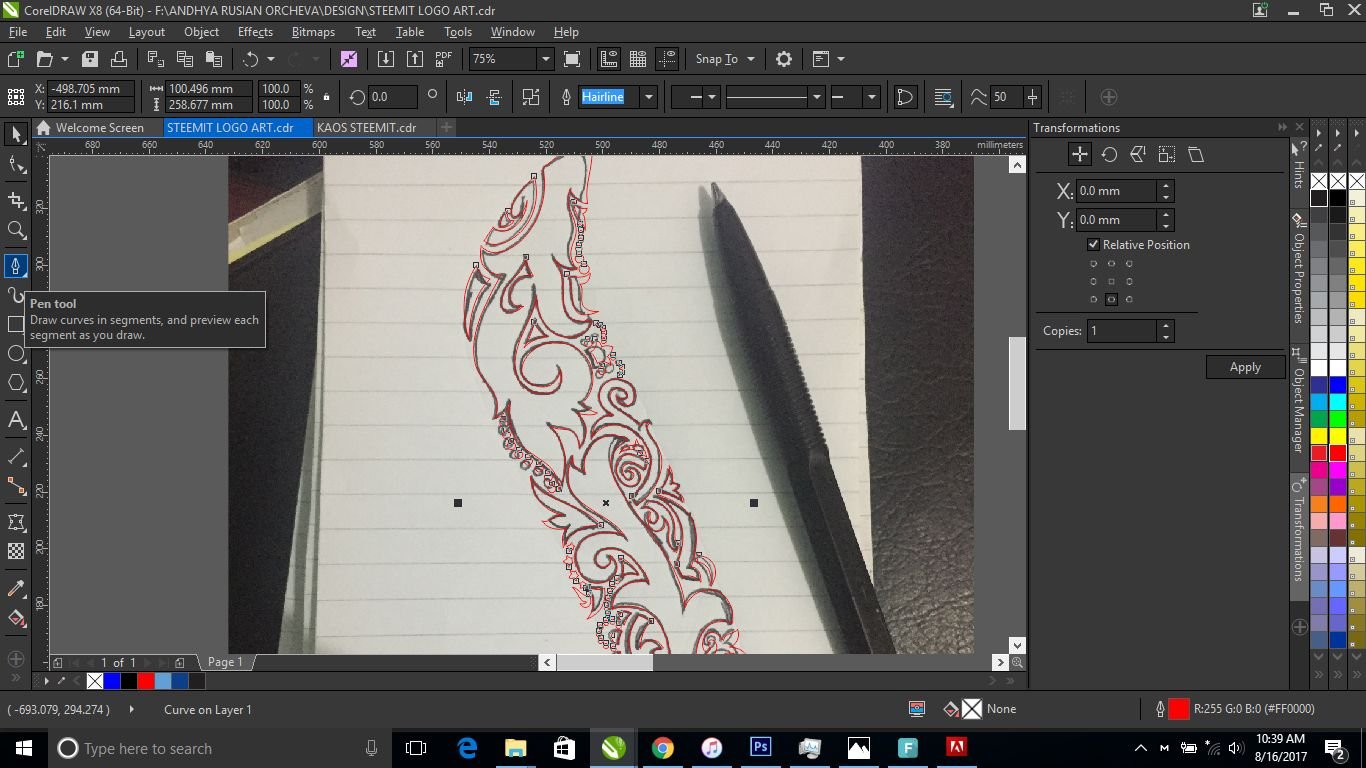1366x768 pixels.
Task: Select the top-left anchor point
Action: tap(1093, 264)
